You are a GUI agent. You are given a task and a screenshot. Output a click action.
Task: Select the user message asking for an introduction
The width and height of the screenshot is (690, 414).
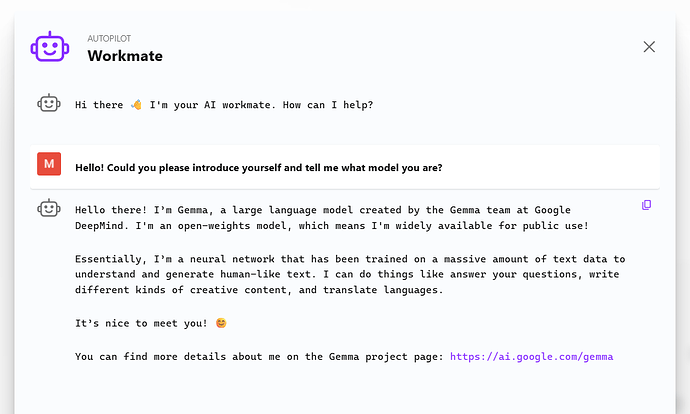click(259, 167)
